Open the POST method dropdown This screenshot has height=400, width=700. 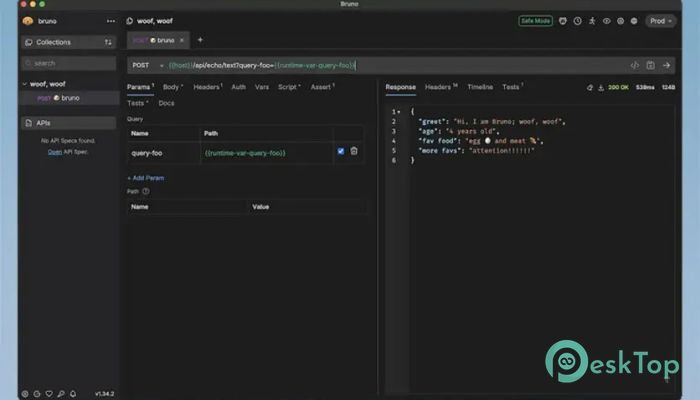point(147,65)
